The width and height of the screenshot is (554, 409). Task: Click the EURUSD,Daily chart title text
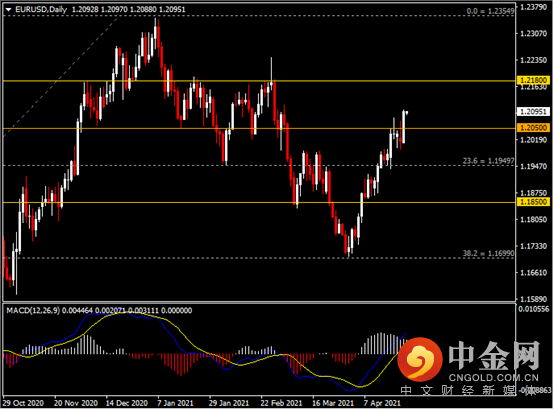point(41,10)
